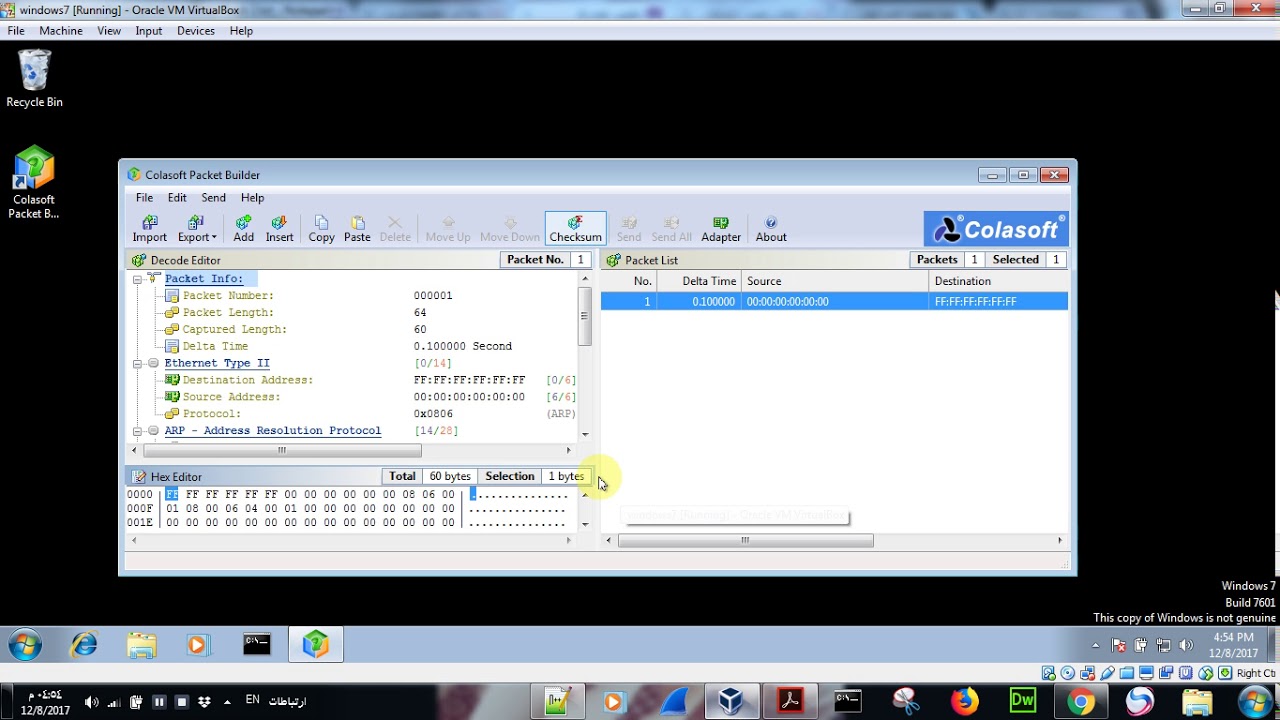Click Packet Builder taskbar button in guest
This screenshot has width=1280, height=720.
316,645
